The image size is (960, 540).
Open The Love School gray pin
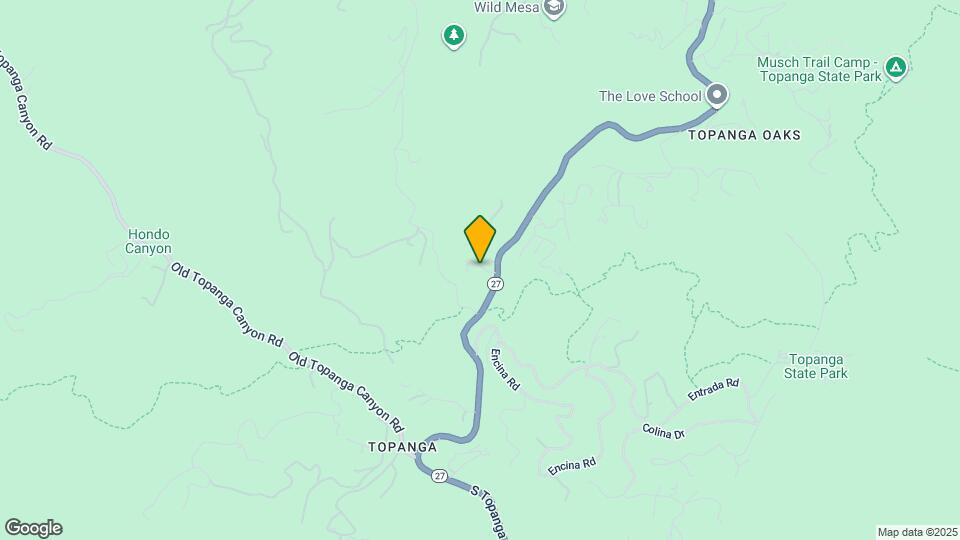click(717, 96)
